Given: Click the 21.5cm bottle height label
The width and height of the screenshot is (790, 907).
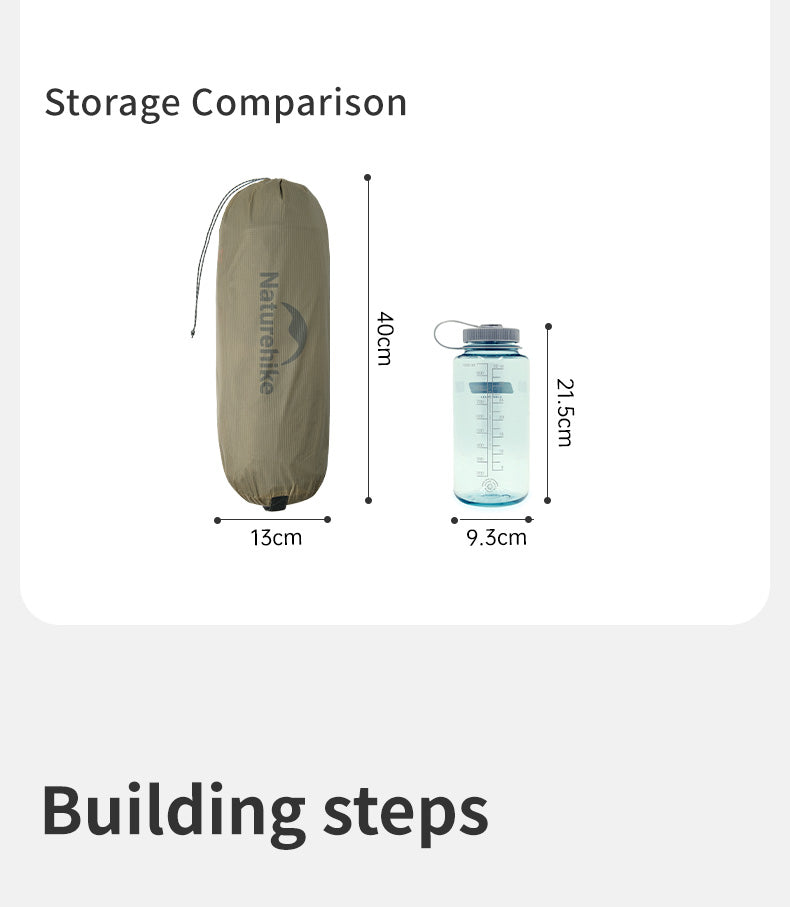Looking at the screenshot, I should [565, 412].
